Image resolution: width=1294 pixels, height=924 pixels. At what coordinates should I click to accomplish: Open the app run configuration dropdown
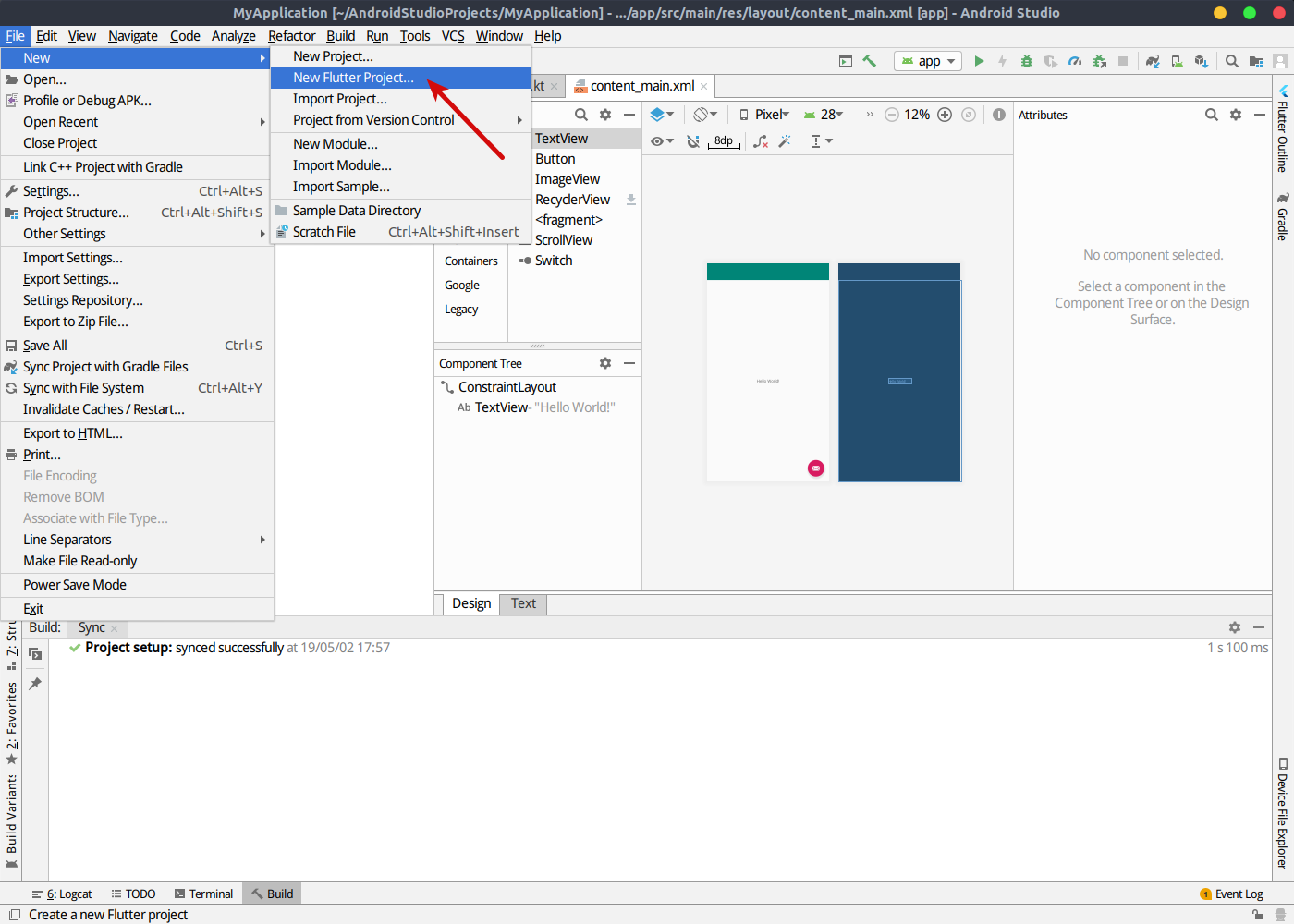pyautogui.click(x=929, y=61)
